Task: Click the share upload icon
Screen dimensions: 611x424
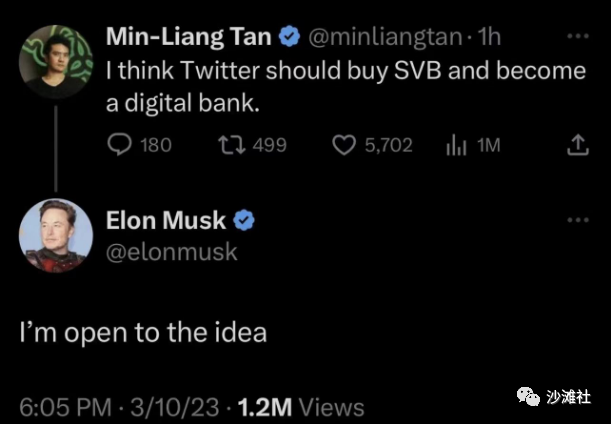Action: pos(577,145)
